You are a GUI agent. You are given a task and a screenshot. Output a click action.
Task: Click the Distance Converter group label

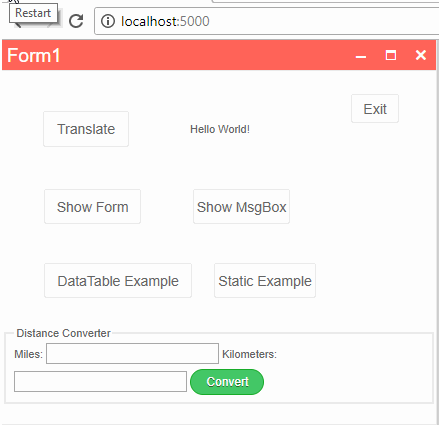(x=63, y=333)
